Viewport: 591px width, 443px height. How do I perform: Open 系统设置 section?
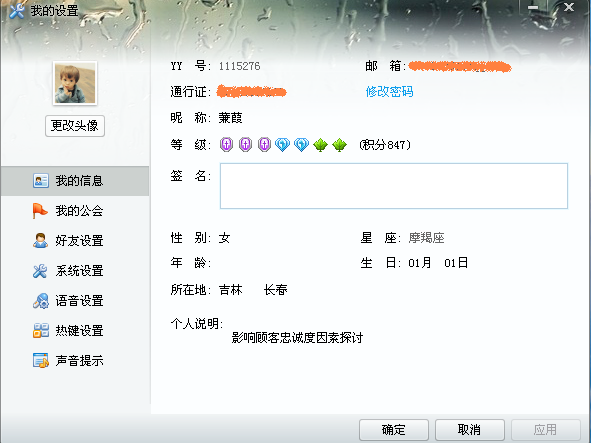[75, 271]
